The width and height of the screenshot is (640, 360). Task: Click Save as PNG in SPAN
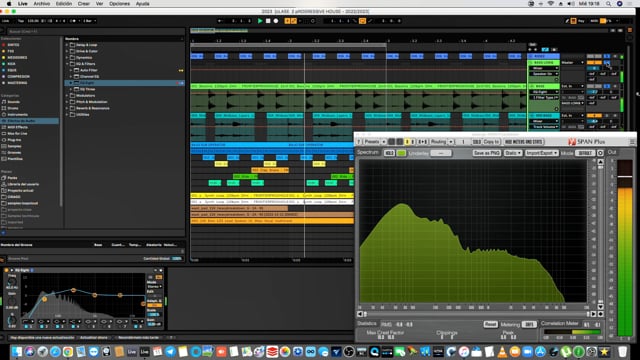487,153
